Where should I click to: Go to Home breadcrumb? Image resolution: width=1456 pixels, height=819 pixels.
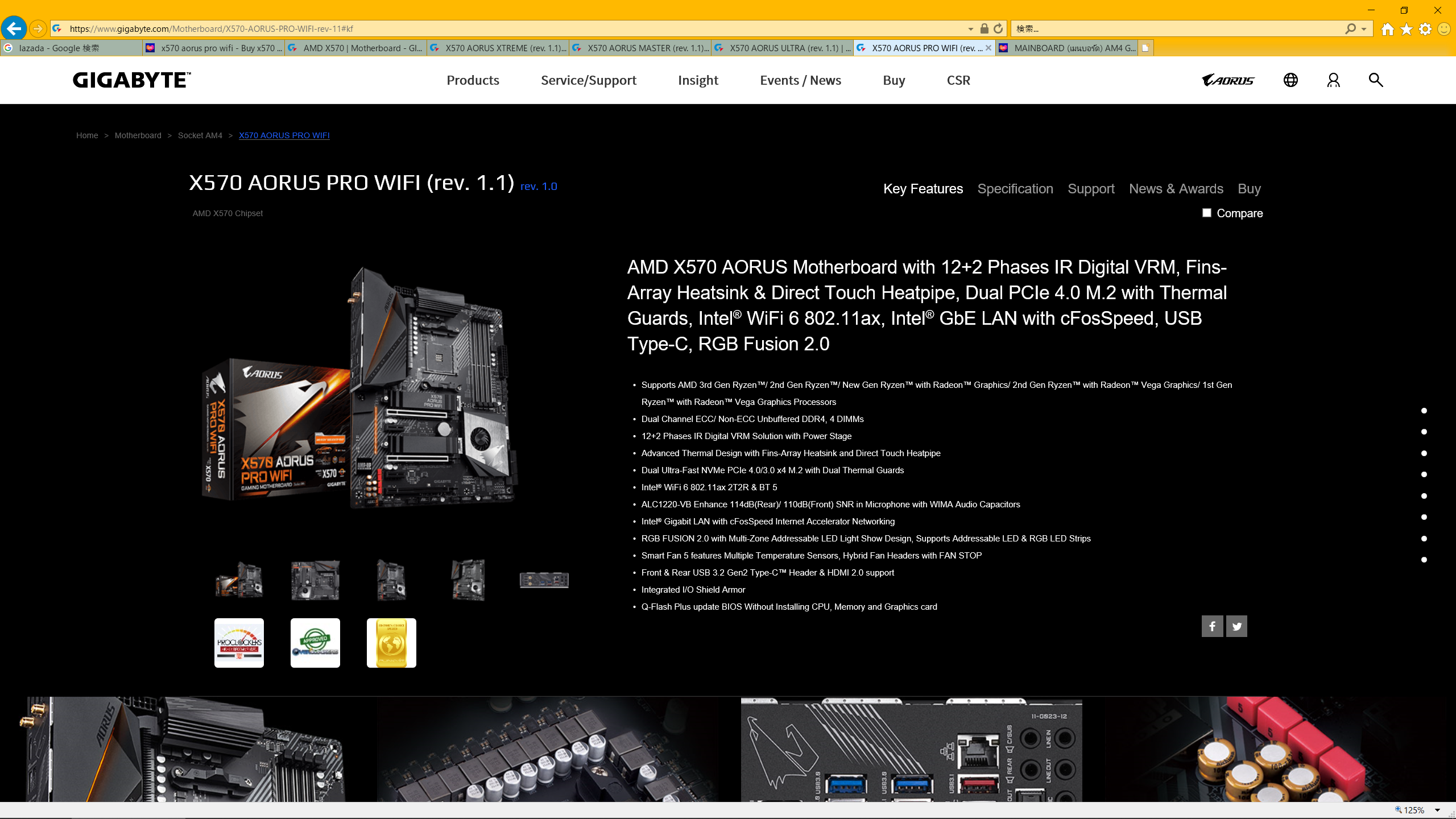(x=87, y=135)
